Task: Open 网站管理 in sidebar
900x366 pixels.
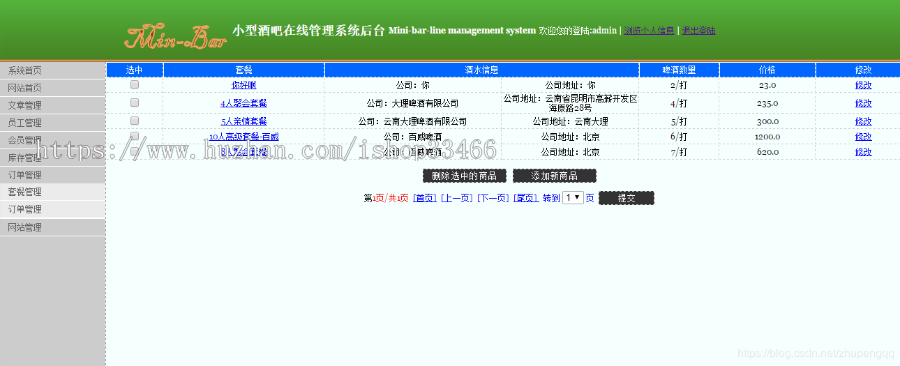Action: tap(53, 227)
